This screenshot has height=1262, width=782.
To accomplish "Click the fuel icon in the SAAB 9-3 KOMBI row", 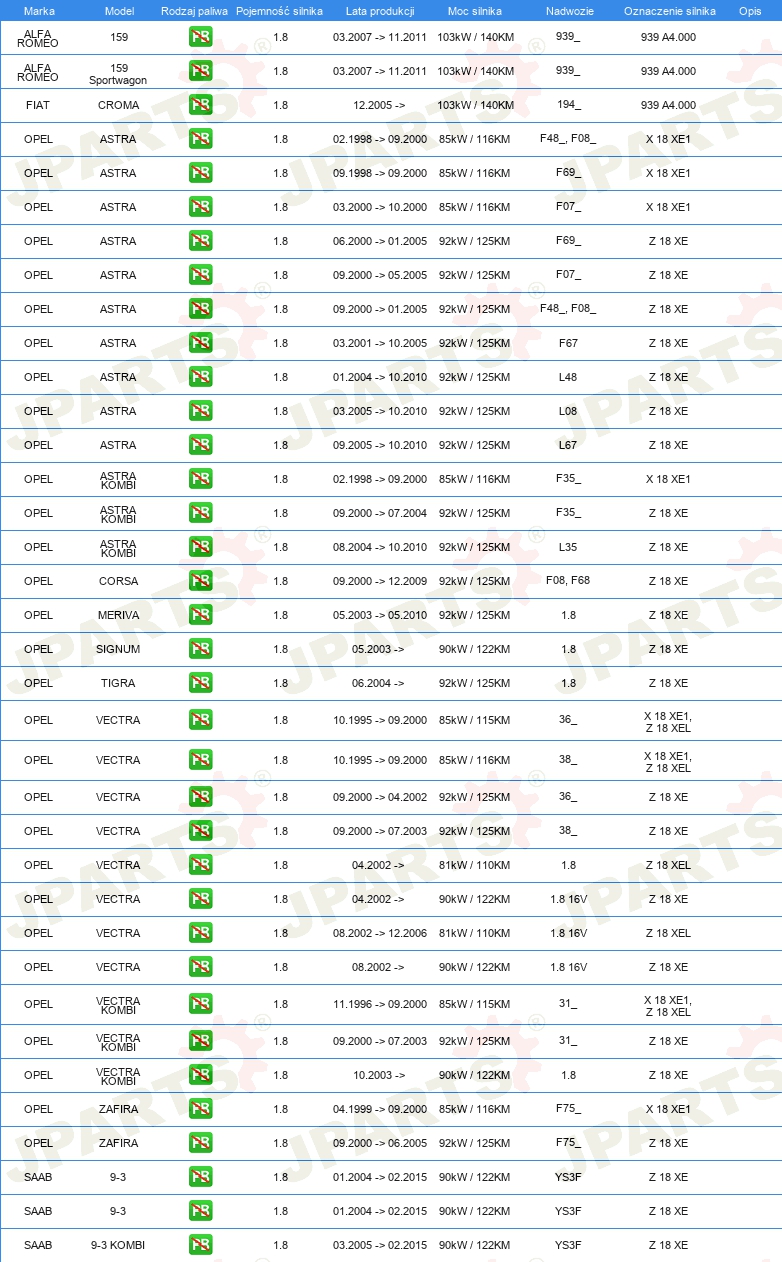I will pos(200,1245).
